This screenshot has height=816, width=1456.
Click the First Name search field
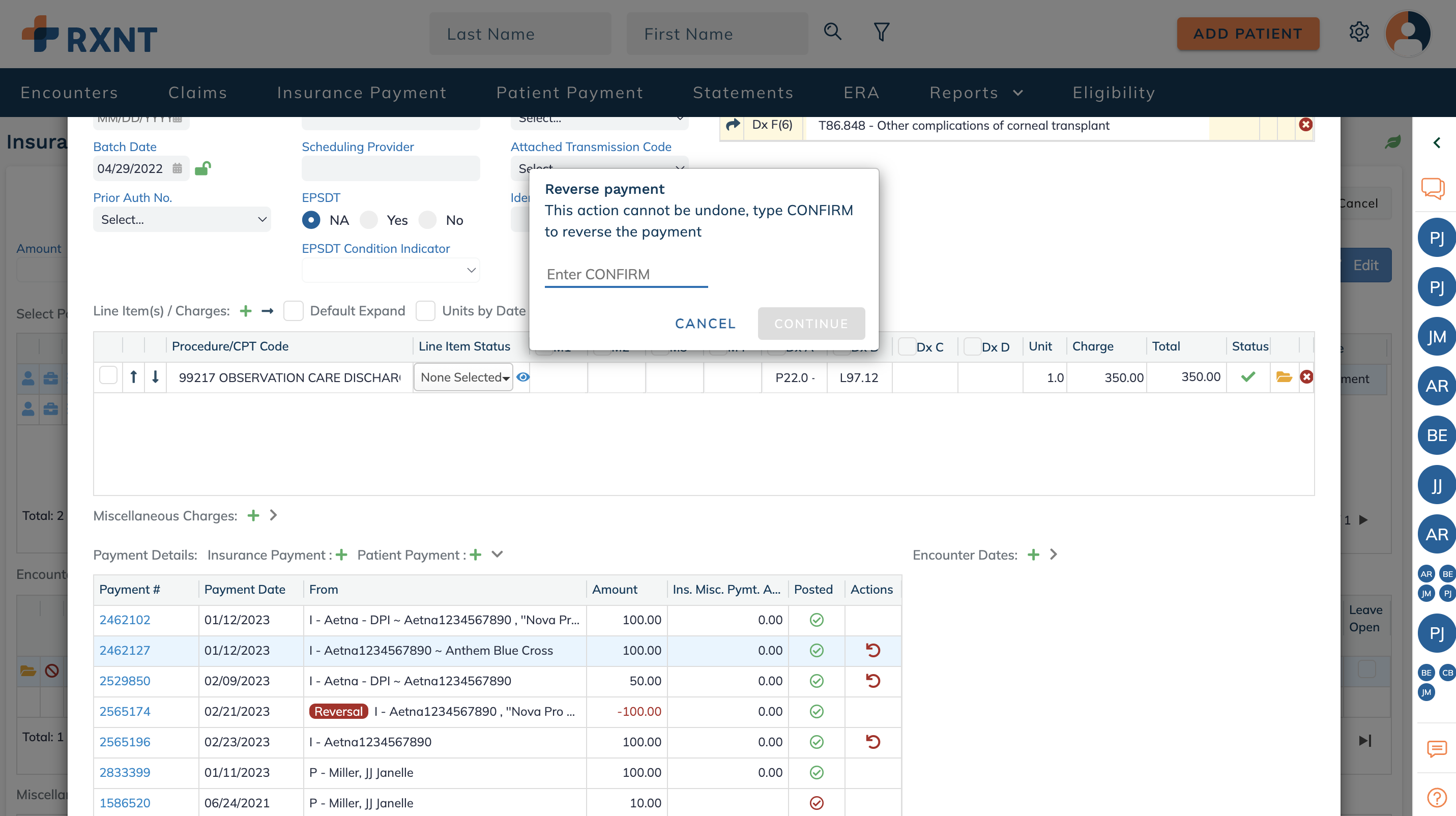717,34
